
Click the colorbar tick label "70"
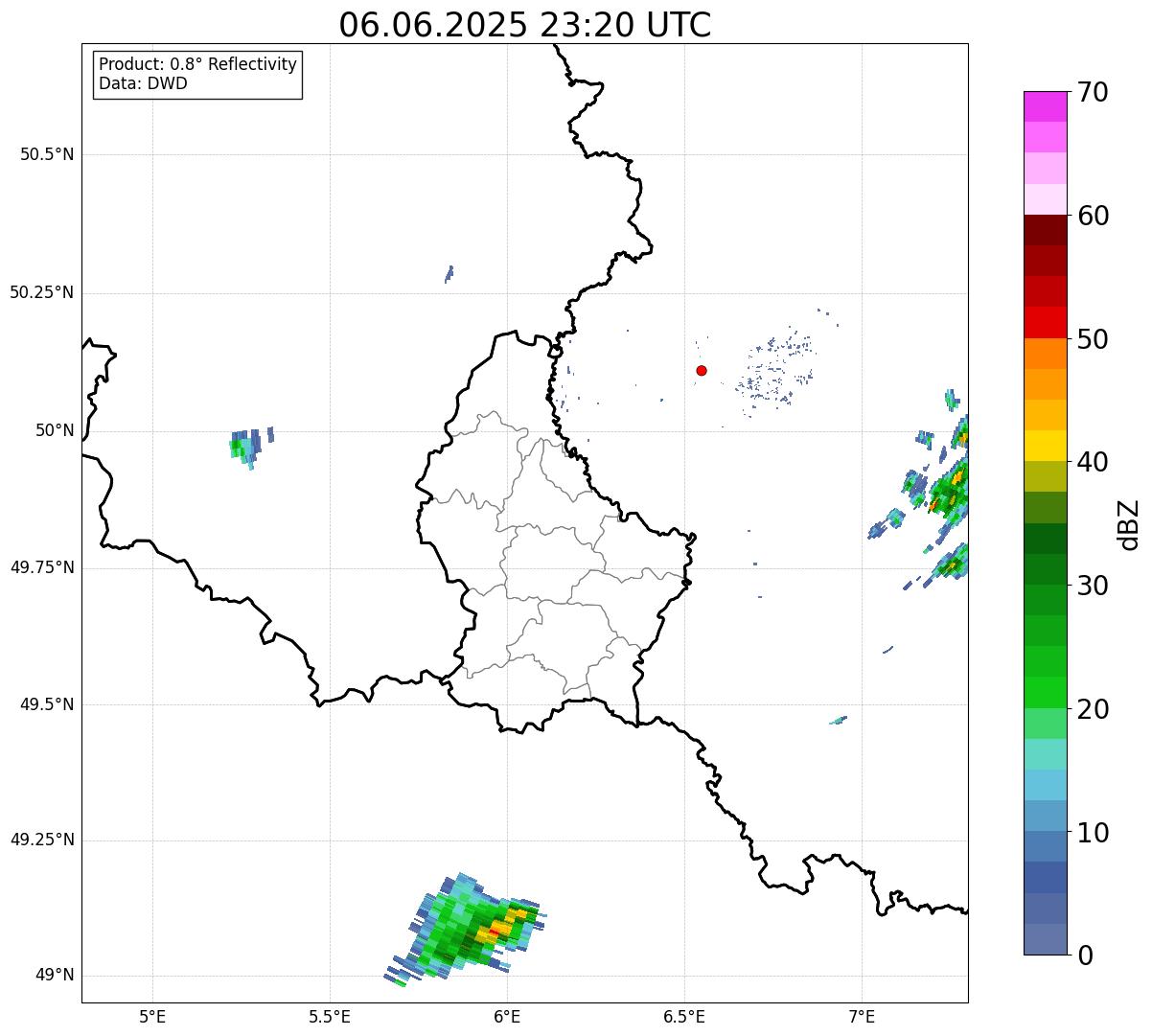click(1092, 92)
